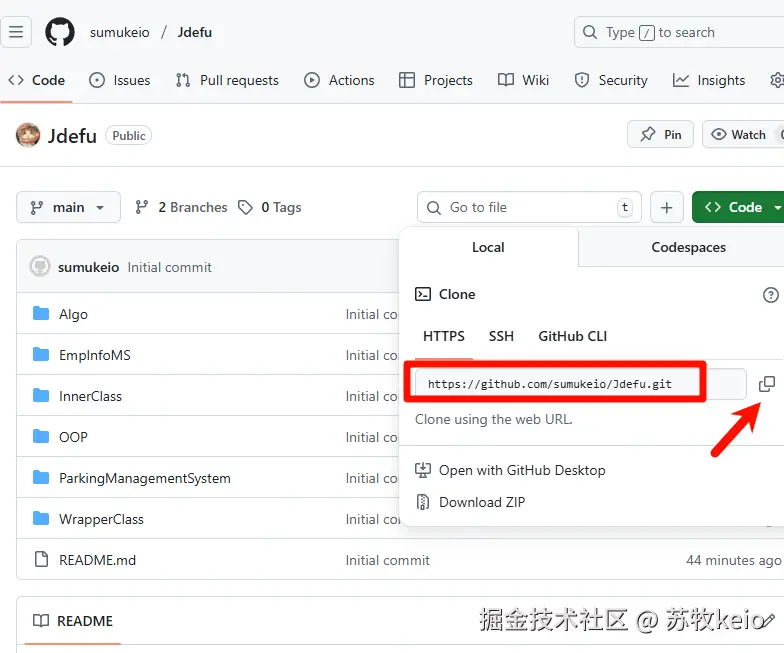Select the README tab below the file list
Screen dimensions: 784x653
click(73, 621)
